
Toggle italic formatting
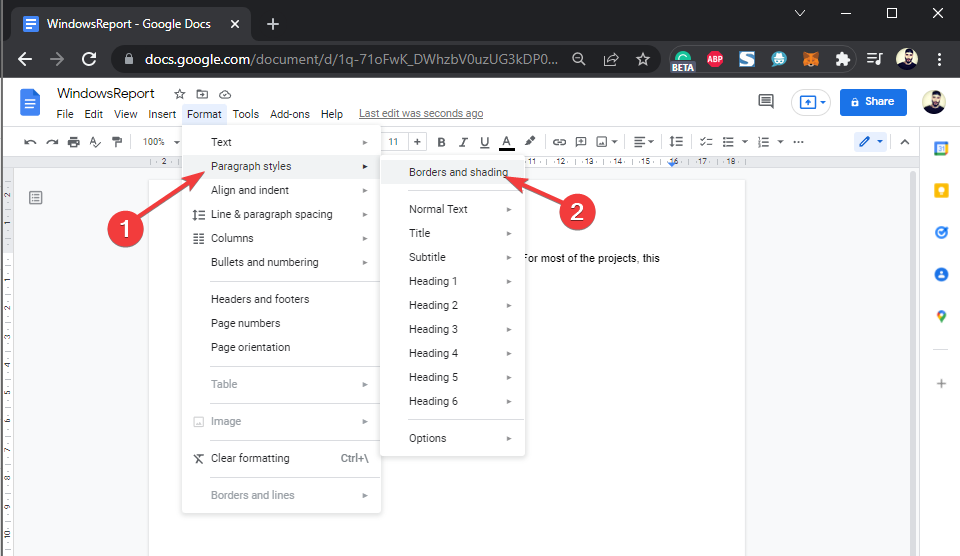pyautogui.click(x=463, y=142)
